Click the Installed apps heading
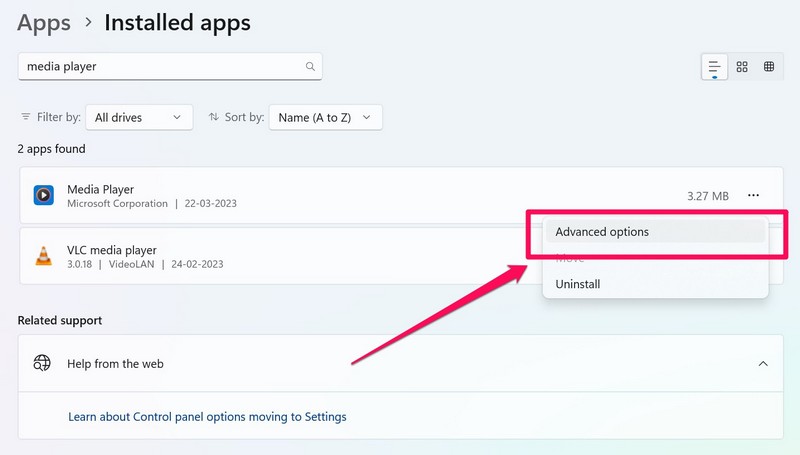 pos(178,23)
